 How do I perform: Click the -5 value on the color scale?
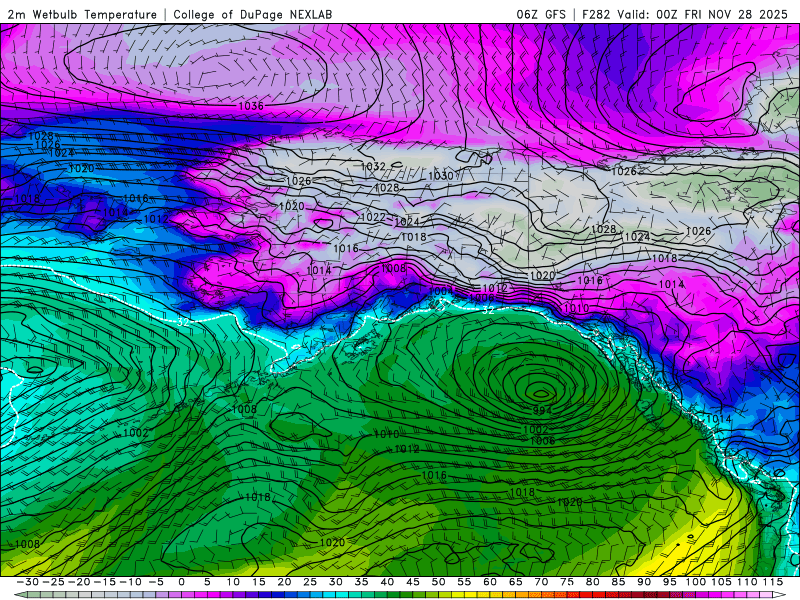tap(156, 582)
